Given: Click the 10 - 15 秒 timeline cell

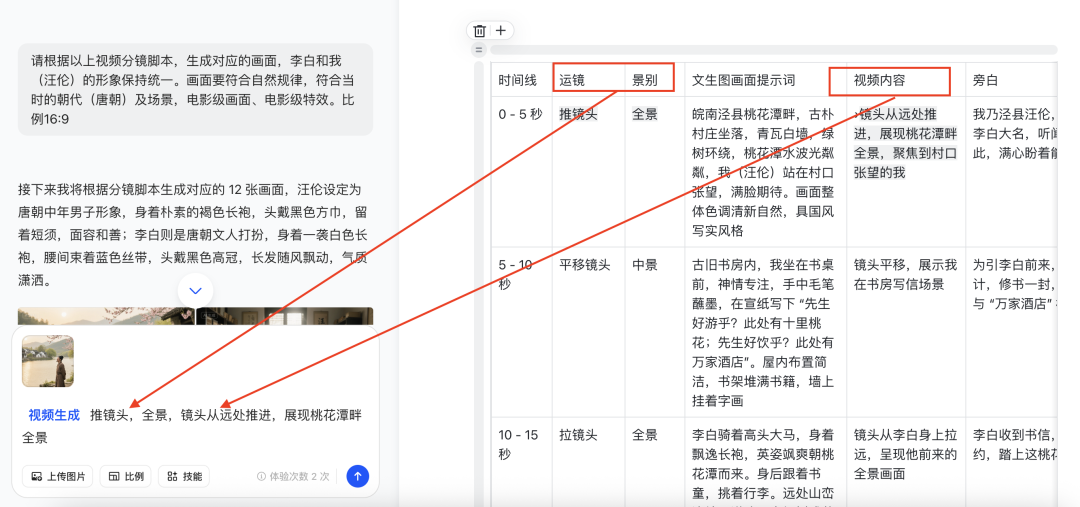Looking at the screenshot, I should coord(521,462).
